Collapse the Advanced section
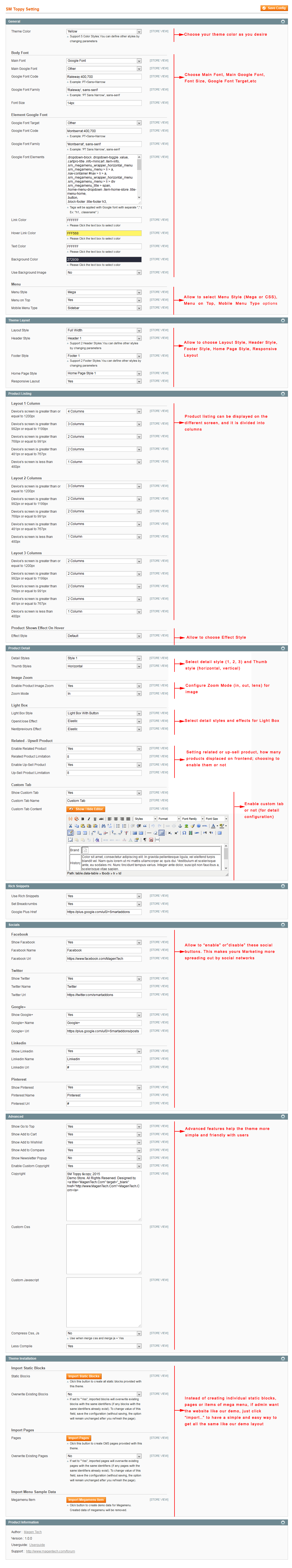292x1568 pixels. tap(283, 1116)
